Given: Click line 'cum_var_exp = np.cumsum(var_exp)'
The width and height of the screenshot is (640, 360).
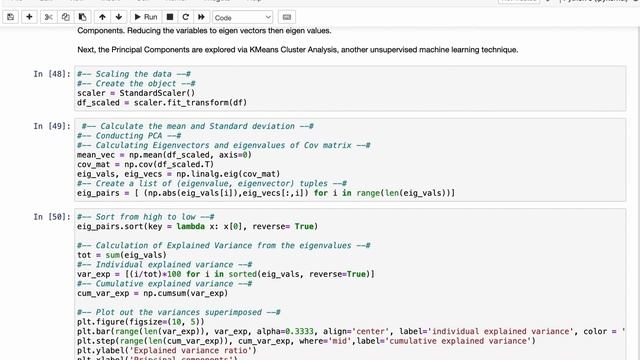Looking at the screenshot, I should [x=153, y=293].
